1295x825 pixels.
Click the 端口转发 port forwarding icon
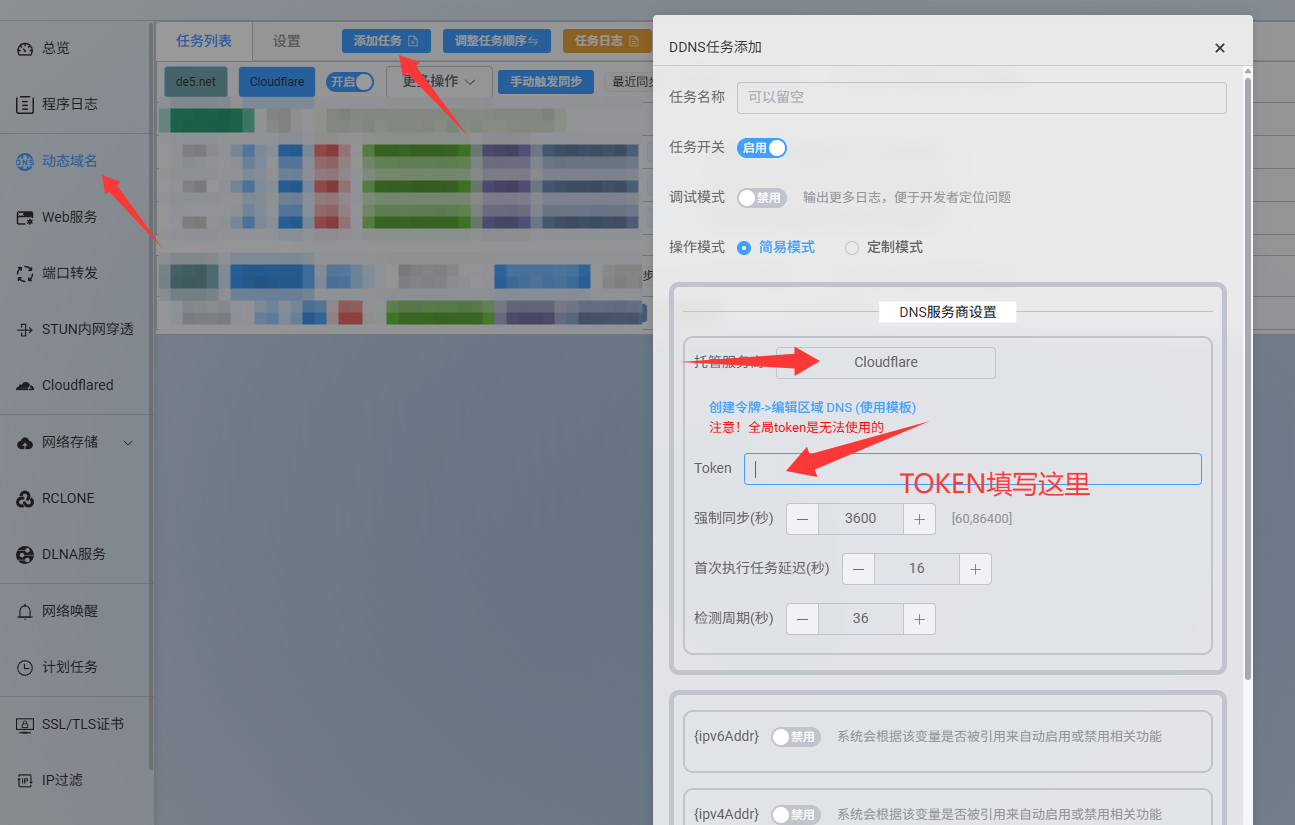(25, 273)
